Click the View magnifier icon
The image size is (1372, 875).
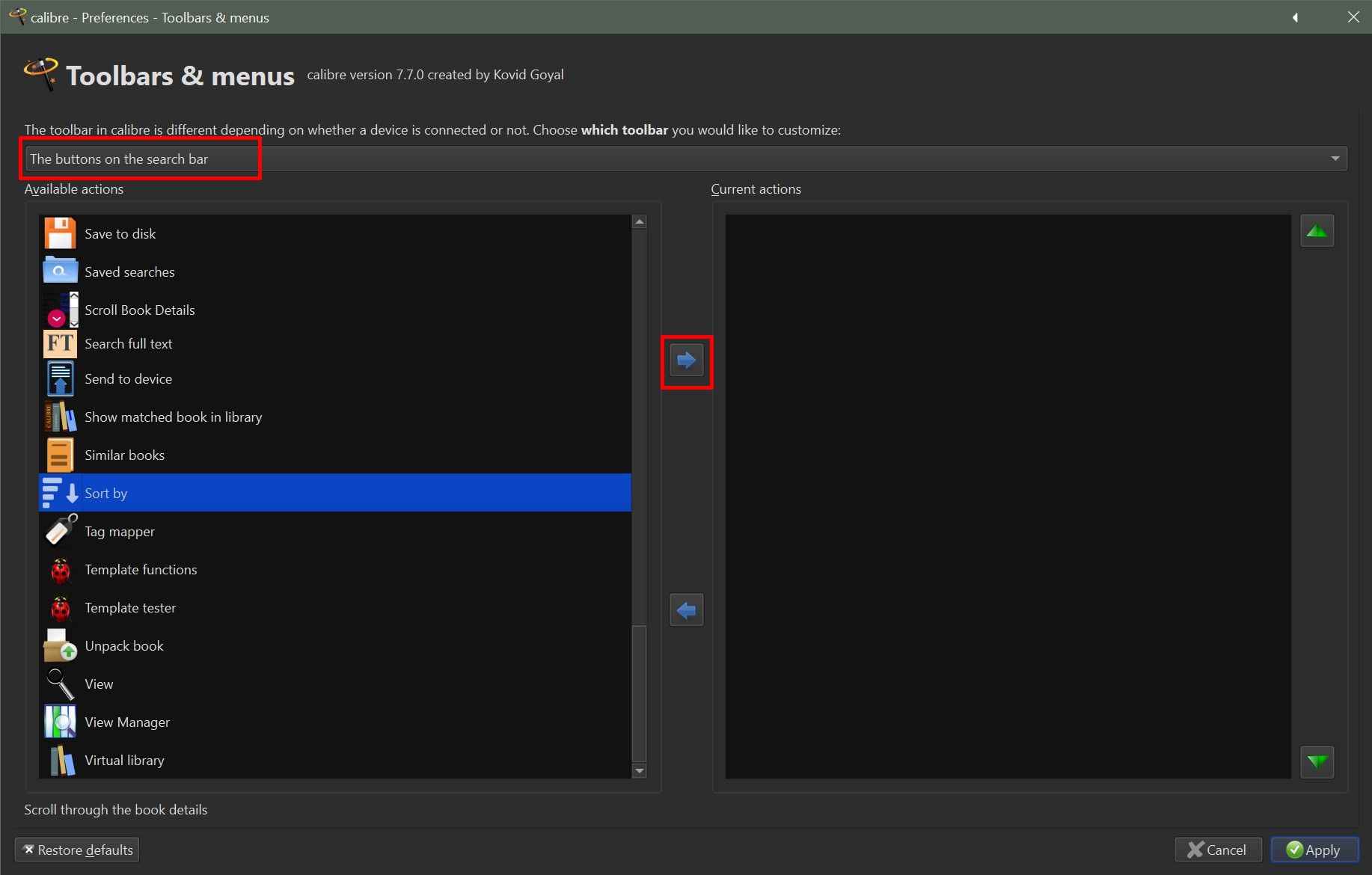pos(60,684)
